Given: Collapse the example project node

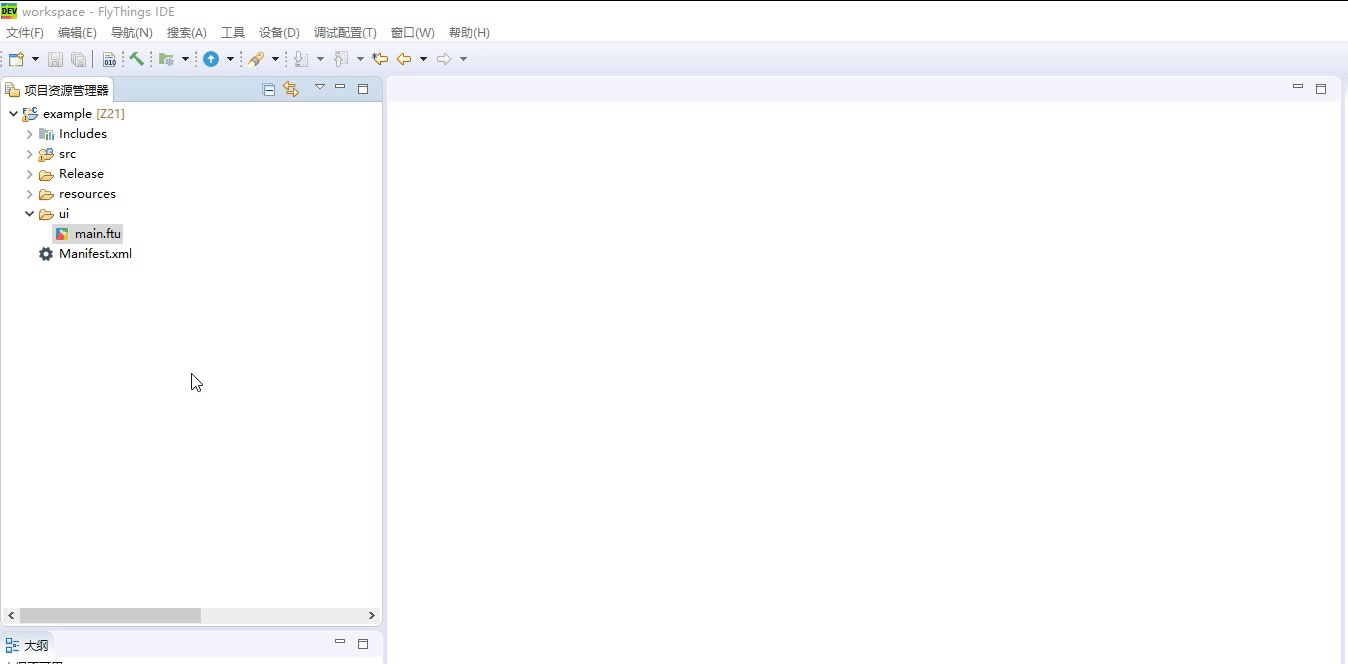Looking at the screenshot, I should coord(13,114).
